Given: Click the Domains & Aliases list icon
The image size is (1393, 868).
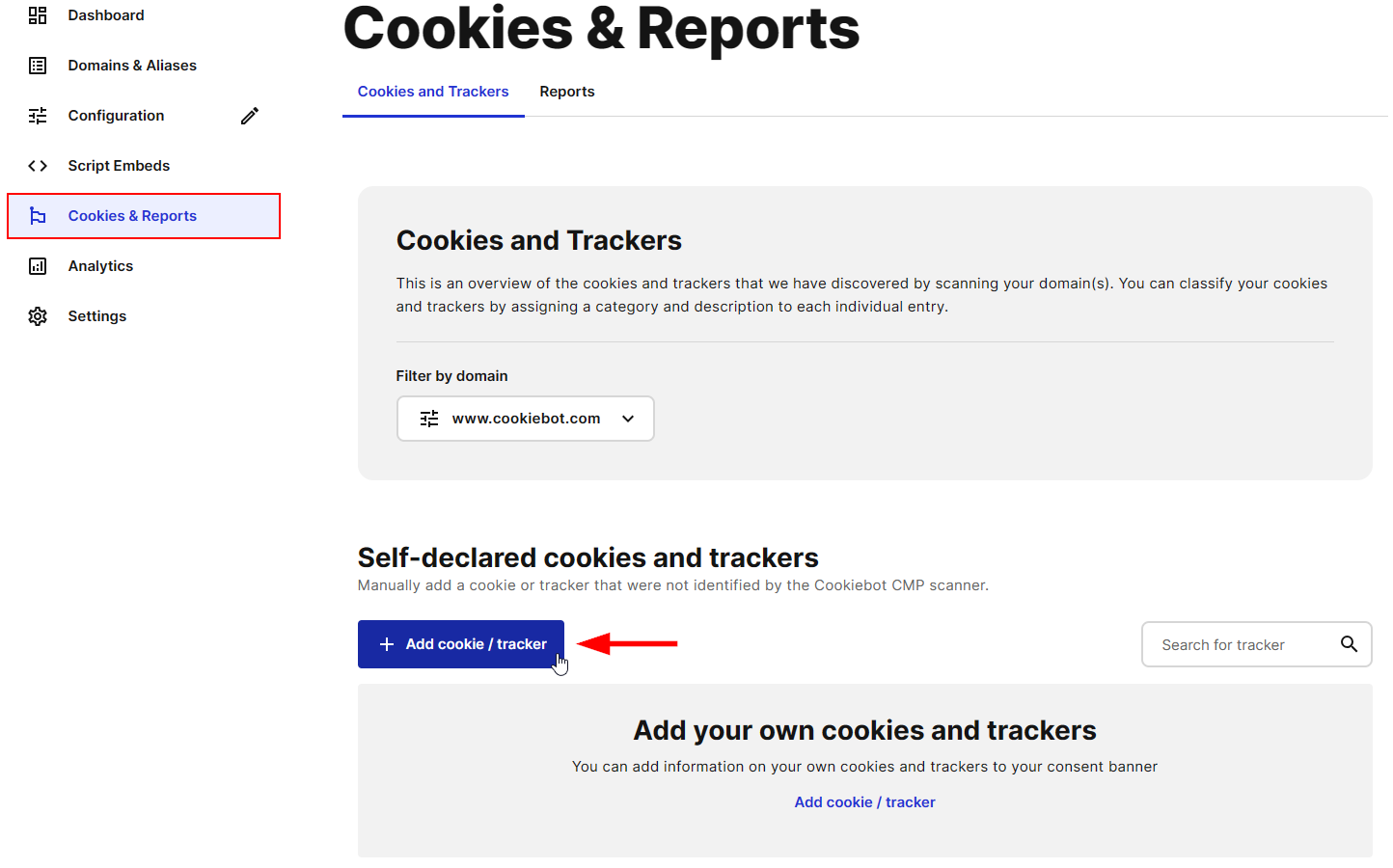Looking at the screenshot, I should (x=38, y=66).
